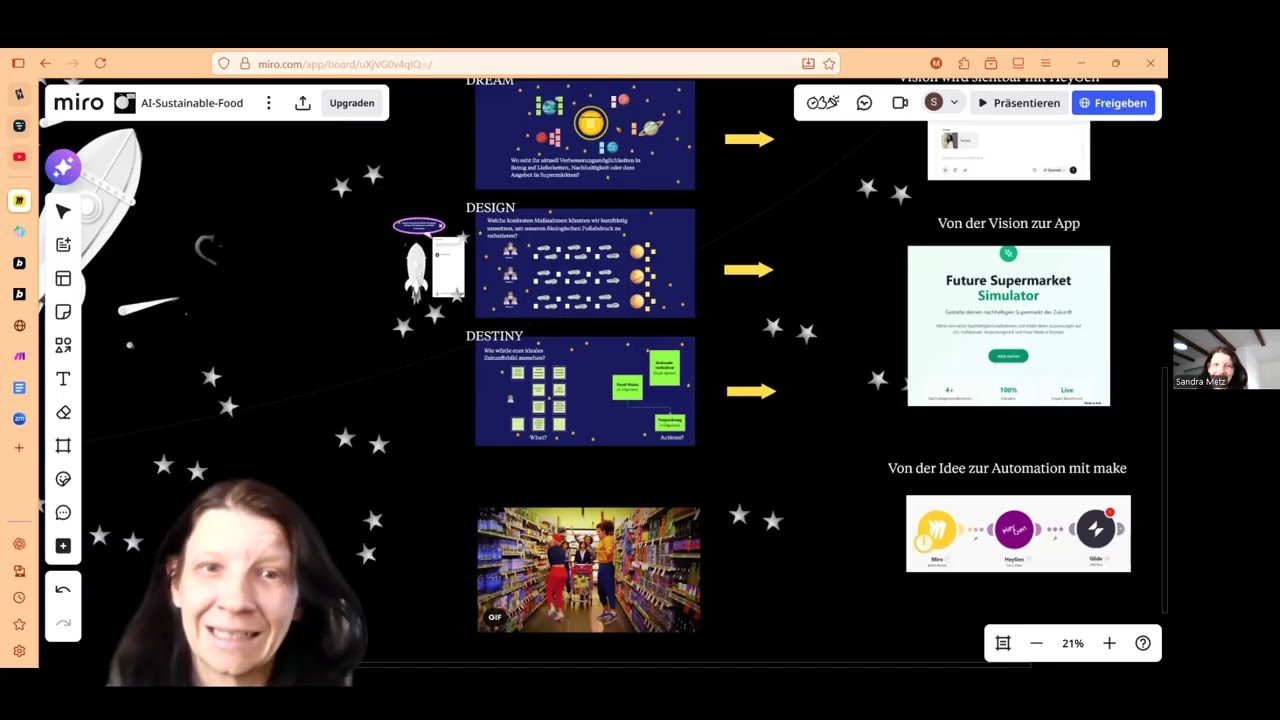Expand the collaborator avatar S dropdown
The width and height of the screenshot is (1280, 720).
tap(942, 102)
